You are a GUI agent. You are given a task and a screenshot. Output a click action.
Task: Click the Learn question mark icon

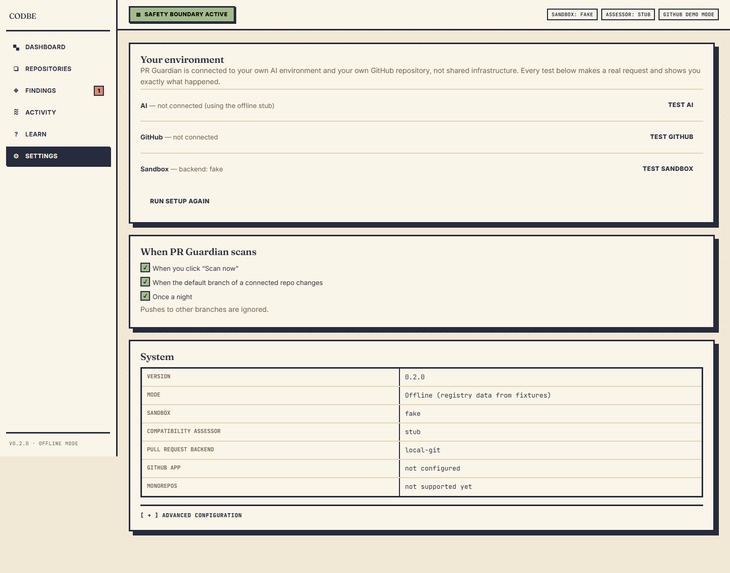pos(16,134)
